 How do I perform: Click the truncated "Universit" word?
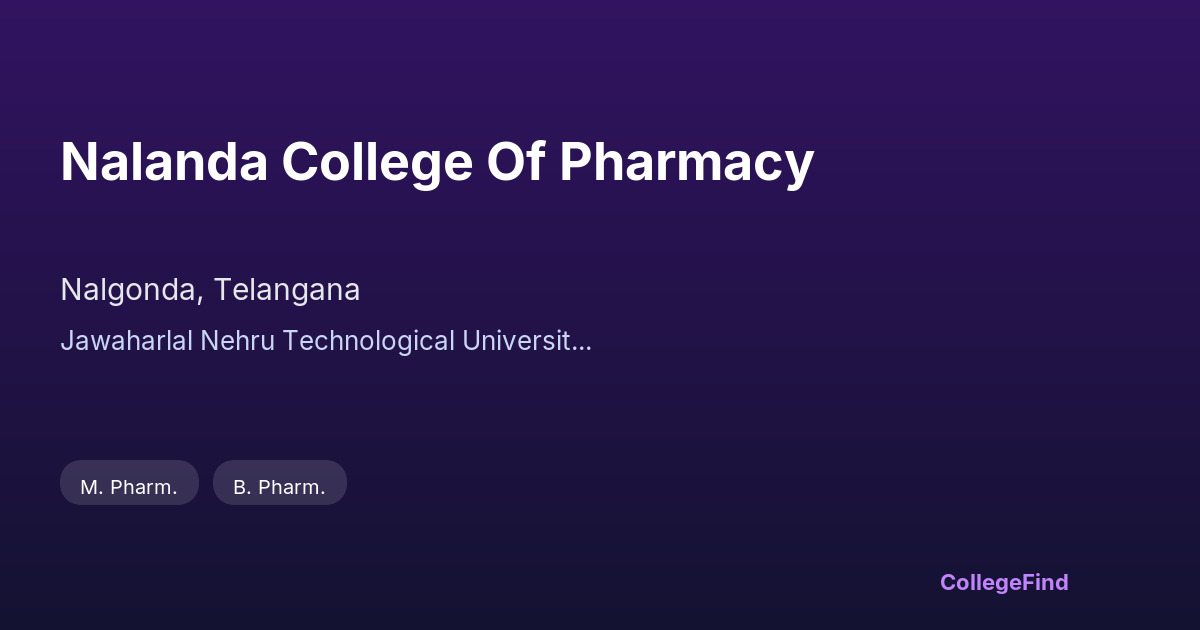point(516,340)
